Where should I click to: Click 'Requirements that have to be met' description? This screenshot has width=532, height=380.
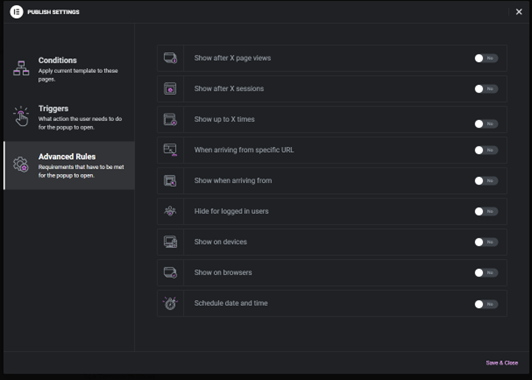(81, 171)
